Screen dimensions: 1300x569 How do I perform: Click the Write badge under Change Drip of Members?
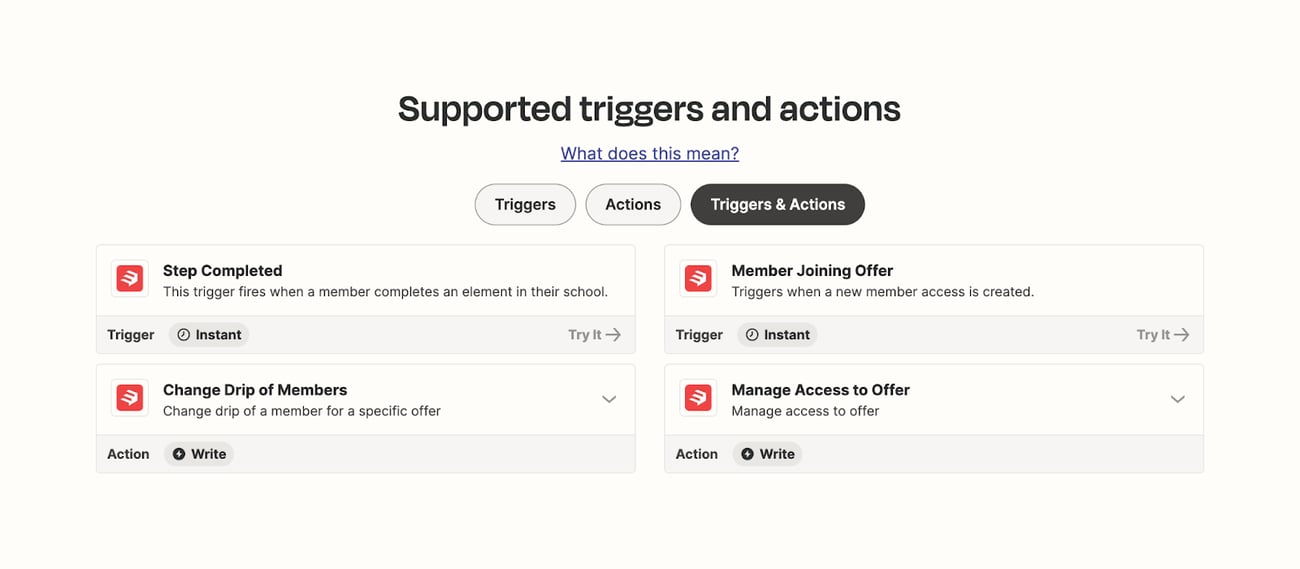pyautogui.click(x=199, y=454)
